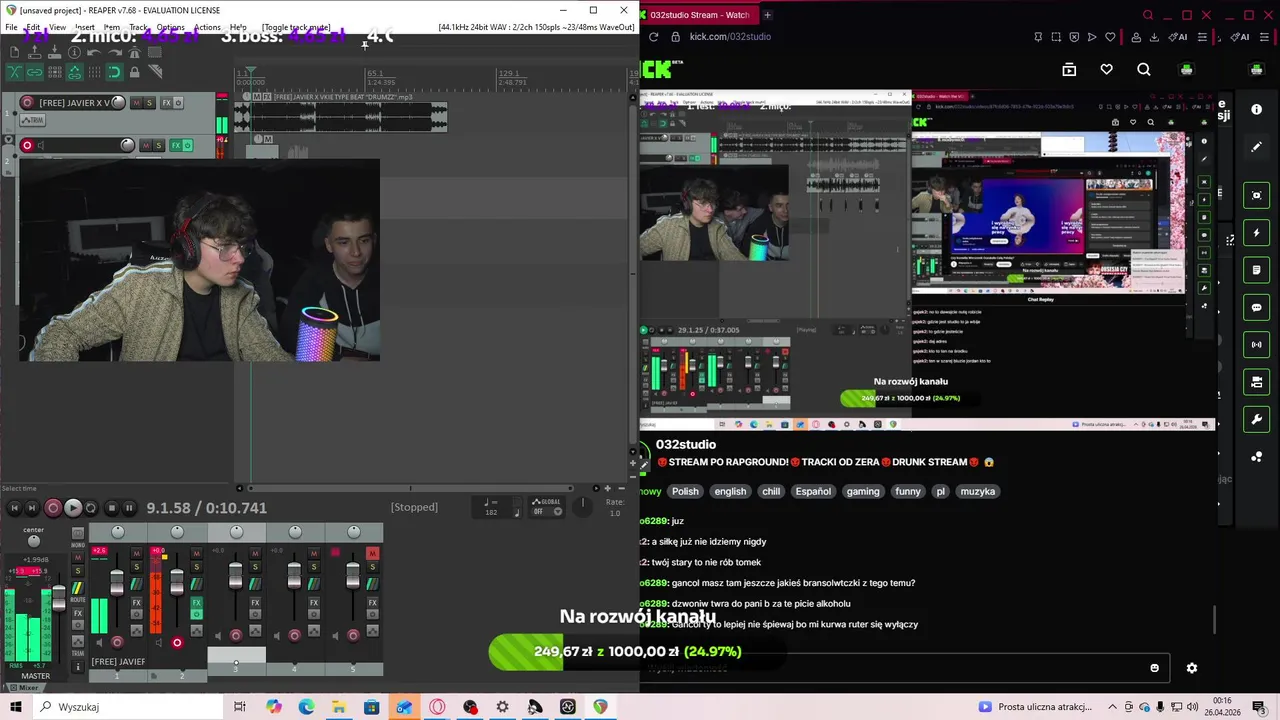Toggle transport repeat loop button
The width and height of the screenshot is (1280, 720).
pos(91,508)
